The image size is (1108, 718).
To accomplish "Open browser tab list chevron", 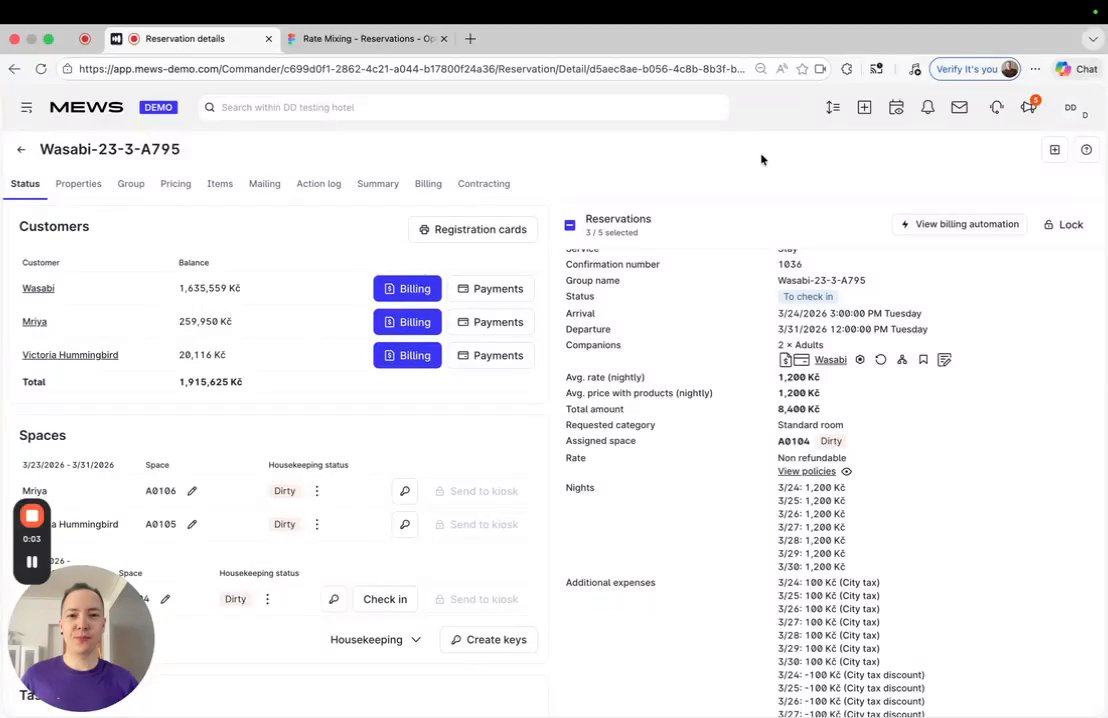I will pos(1092,39).
